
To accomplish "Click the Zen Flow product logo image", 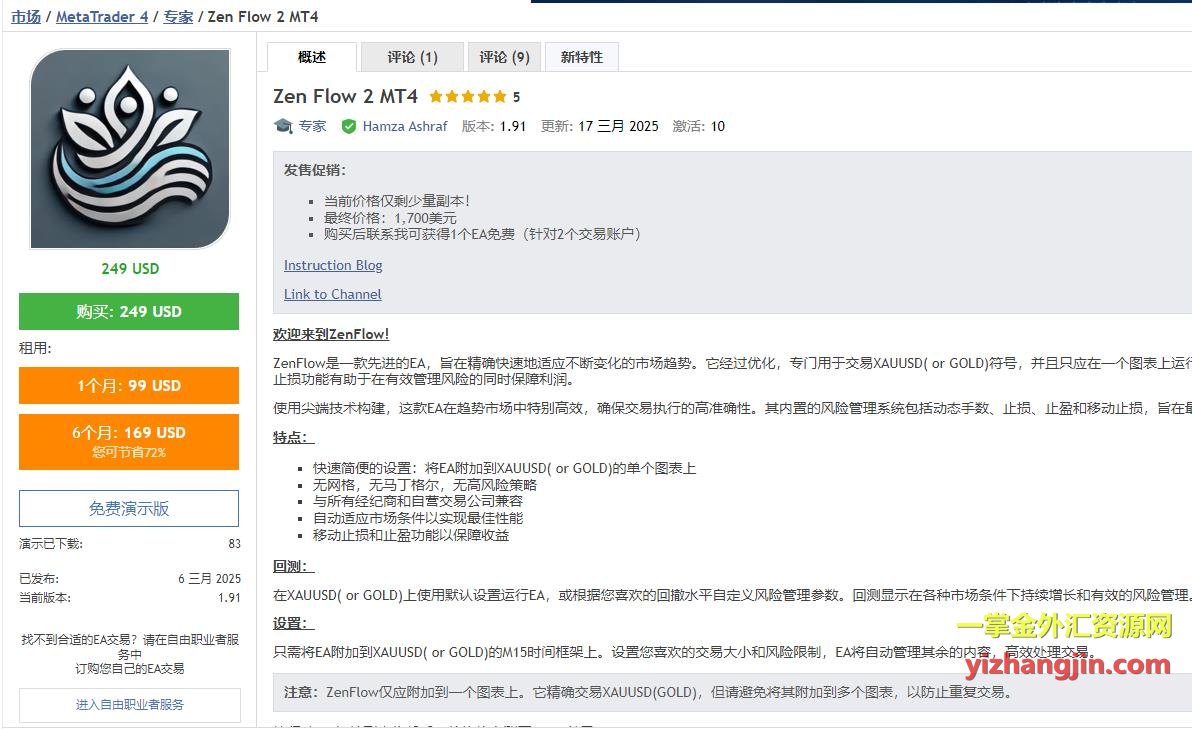I will [x=130, y=149].
